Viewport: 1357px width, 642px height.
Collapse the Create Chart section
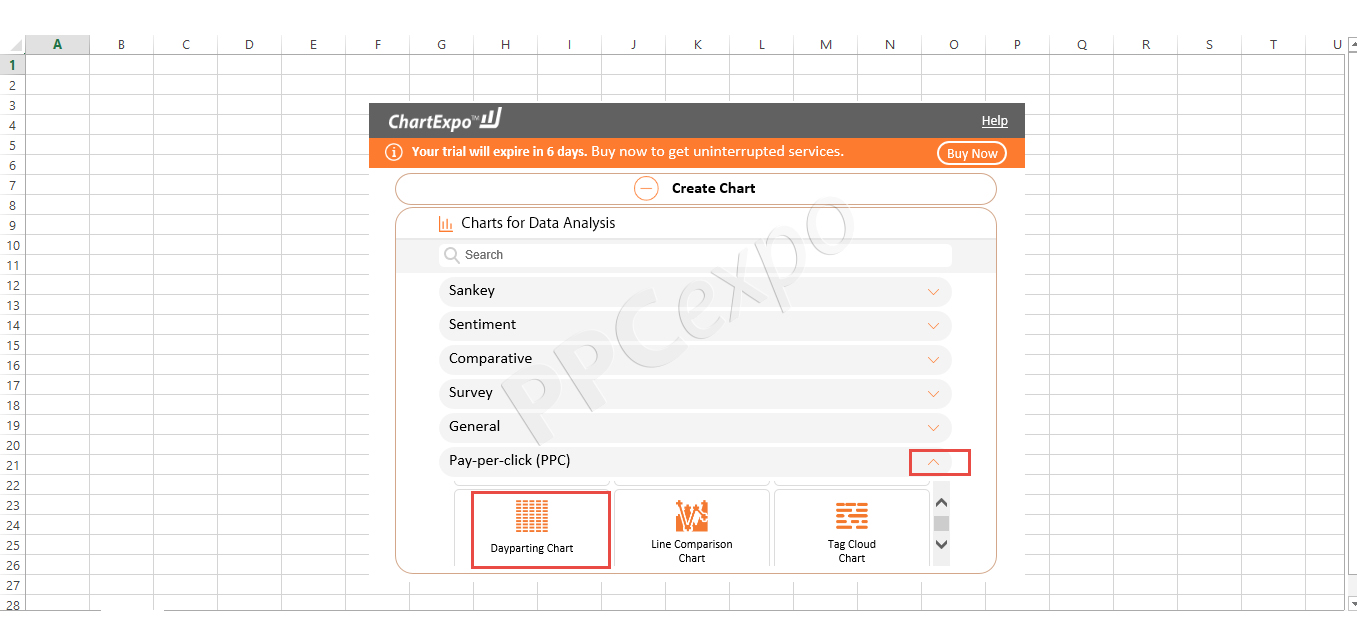(696, 188)
